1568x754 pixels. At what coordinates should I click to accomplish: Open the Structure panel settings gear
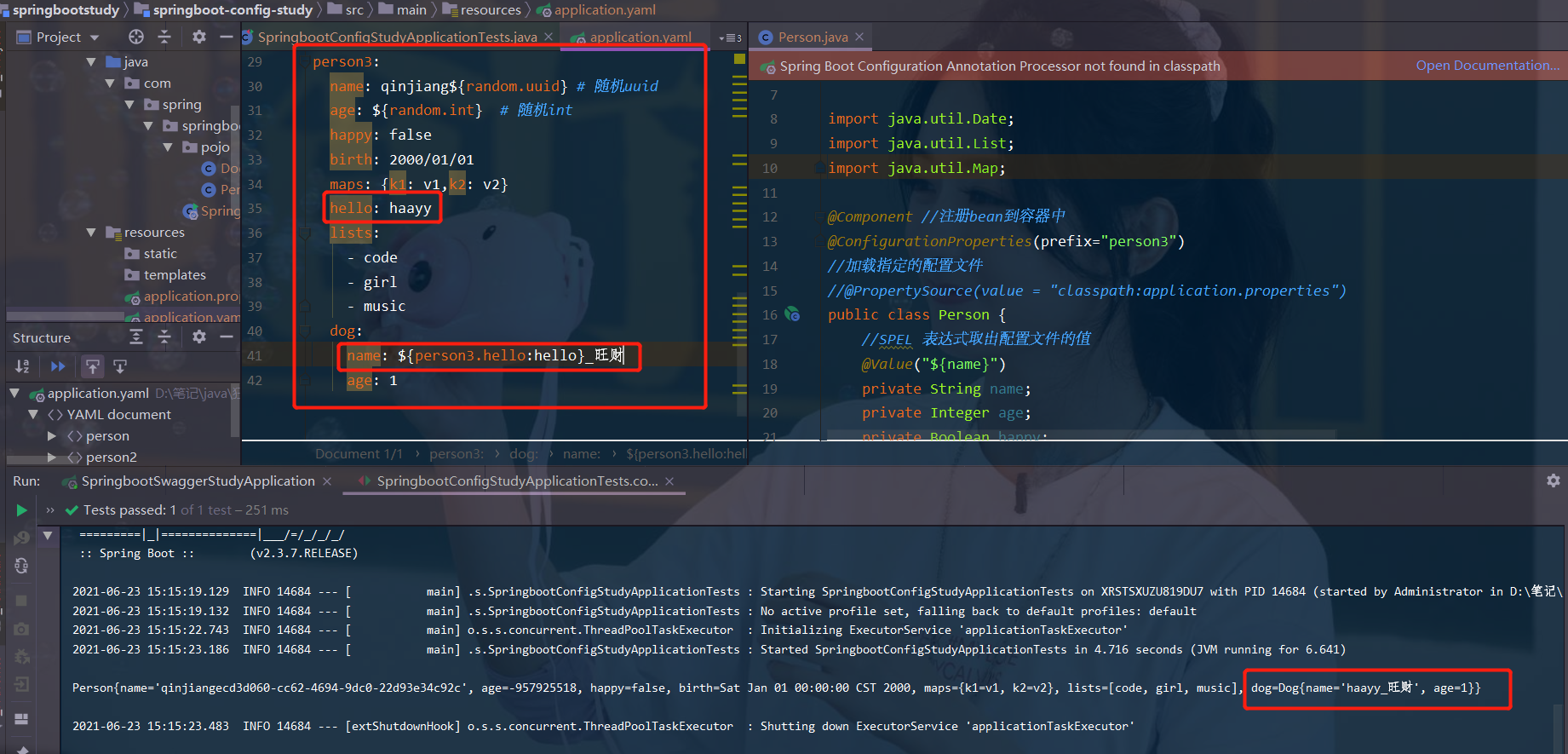199,337
